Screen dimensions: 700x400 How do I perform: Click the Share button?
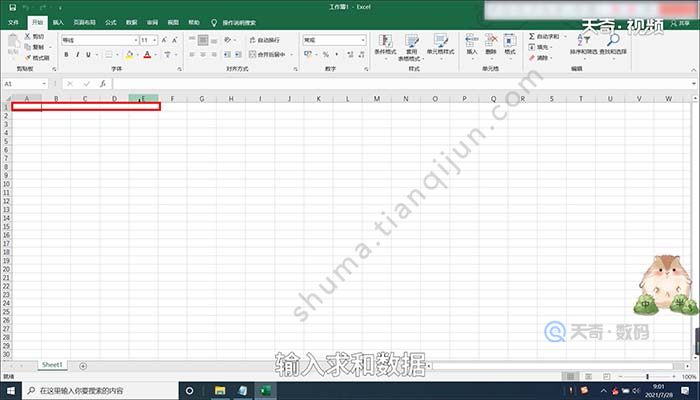(x=680, y=23)
